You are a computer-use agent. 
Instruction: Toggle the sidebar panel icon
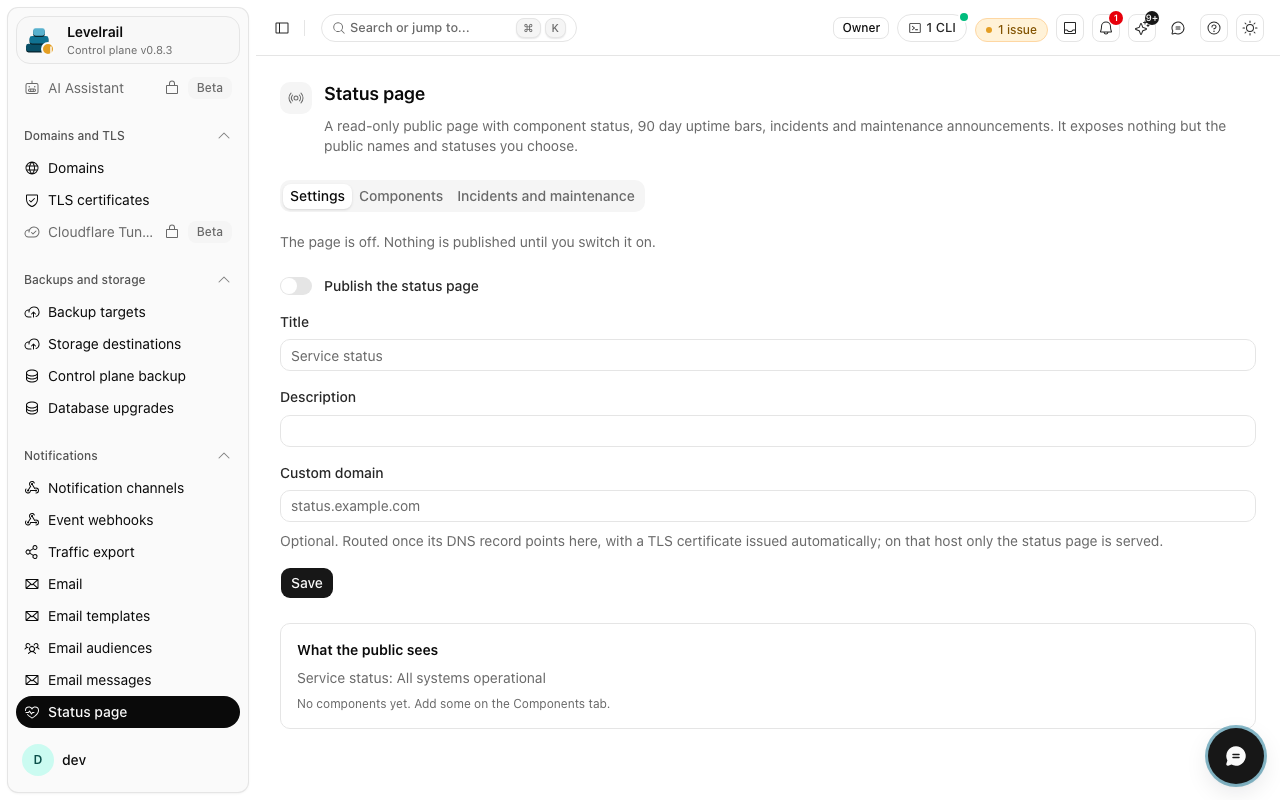[x=282, y=28]
